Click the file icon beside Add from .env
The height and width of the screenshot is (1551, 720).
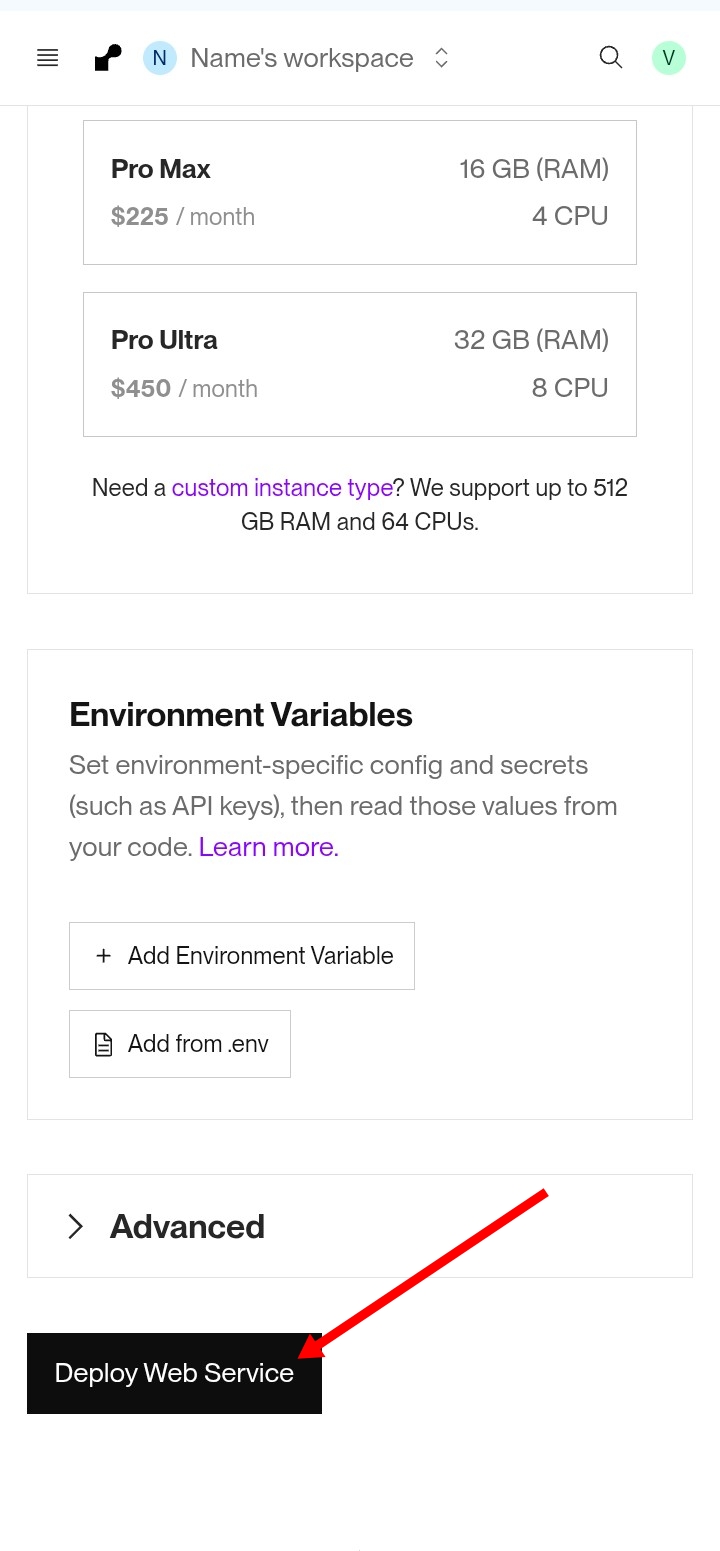coord(103,1044)
